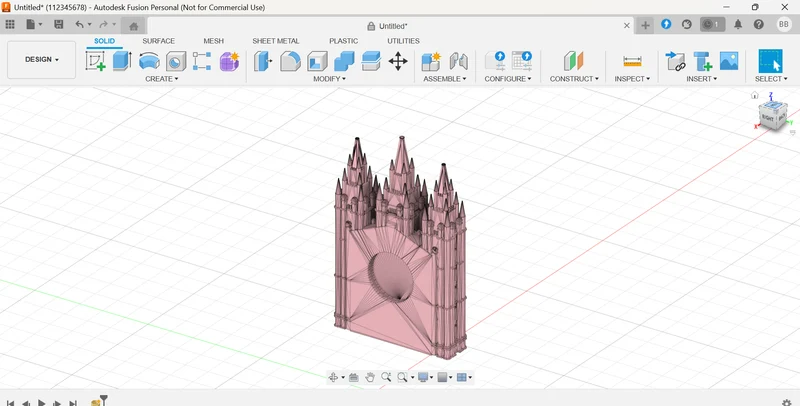Expand the ASSEMBLE menu
The image size is (800, 406).
coord(444,79)
